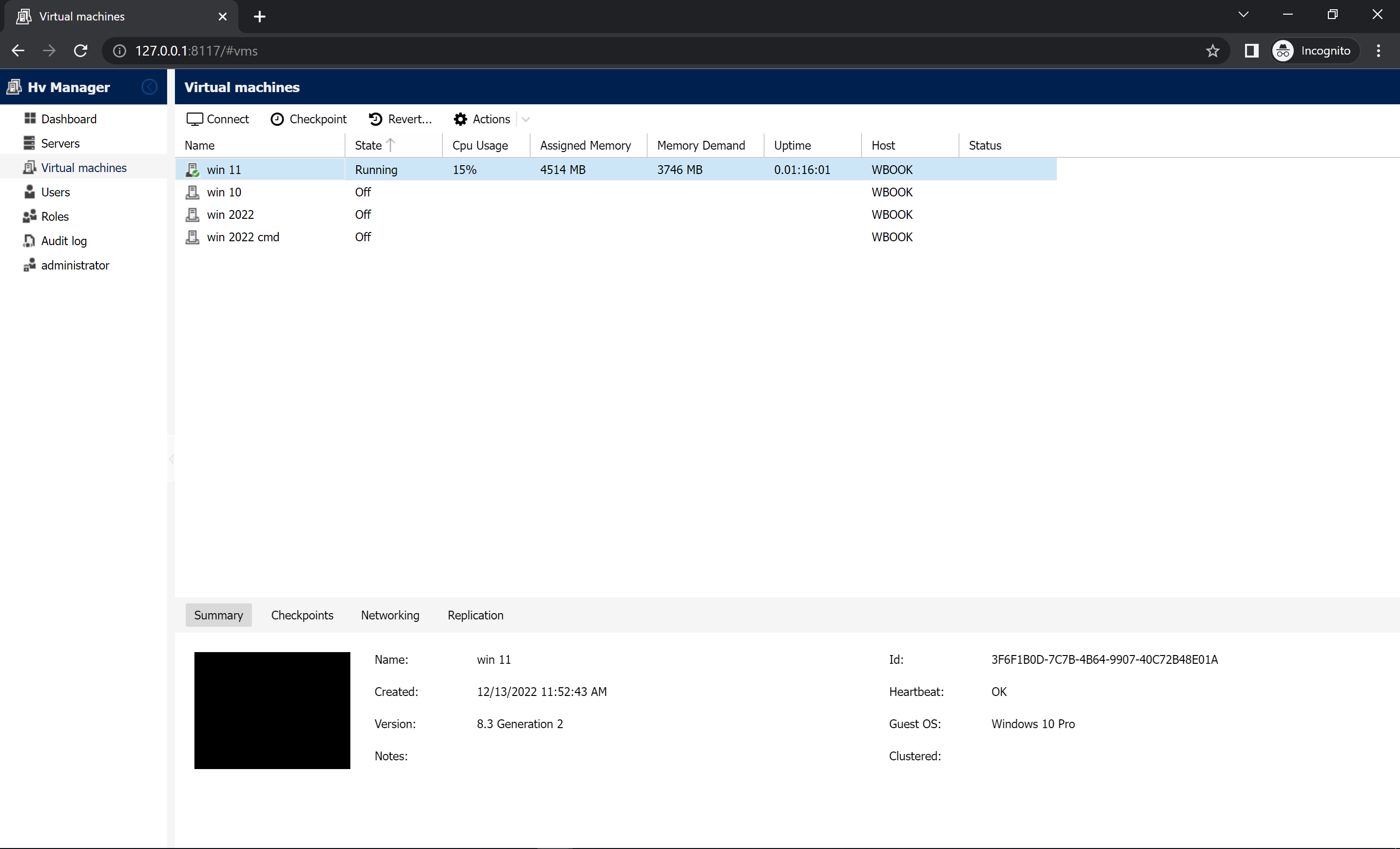Switch to the Checkpoints tab
The width and height of the screenshot is (1400, 849).
point(302,615)
